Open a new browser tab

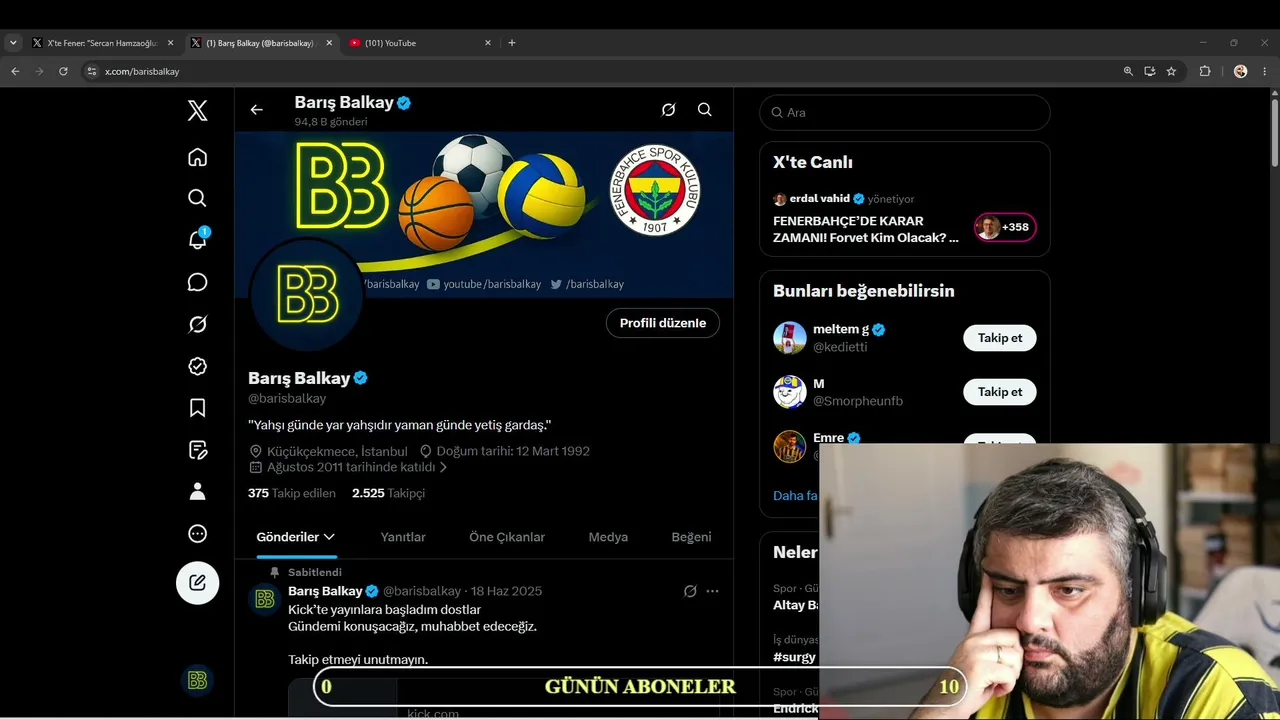pyautogui.click(x=512, y=43)
